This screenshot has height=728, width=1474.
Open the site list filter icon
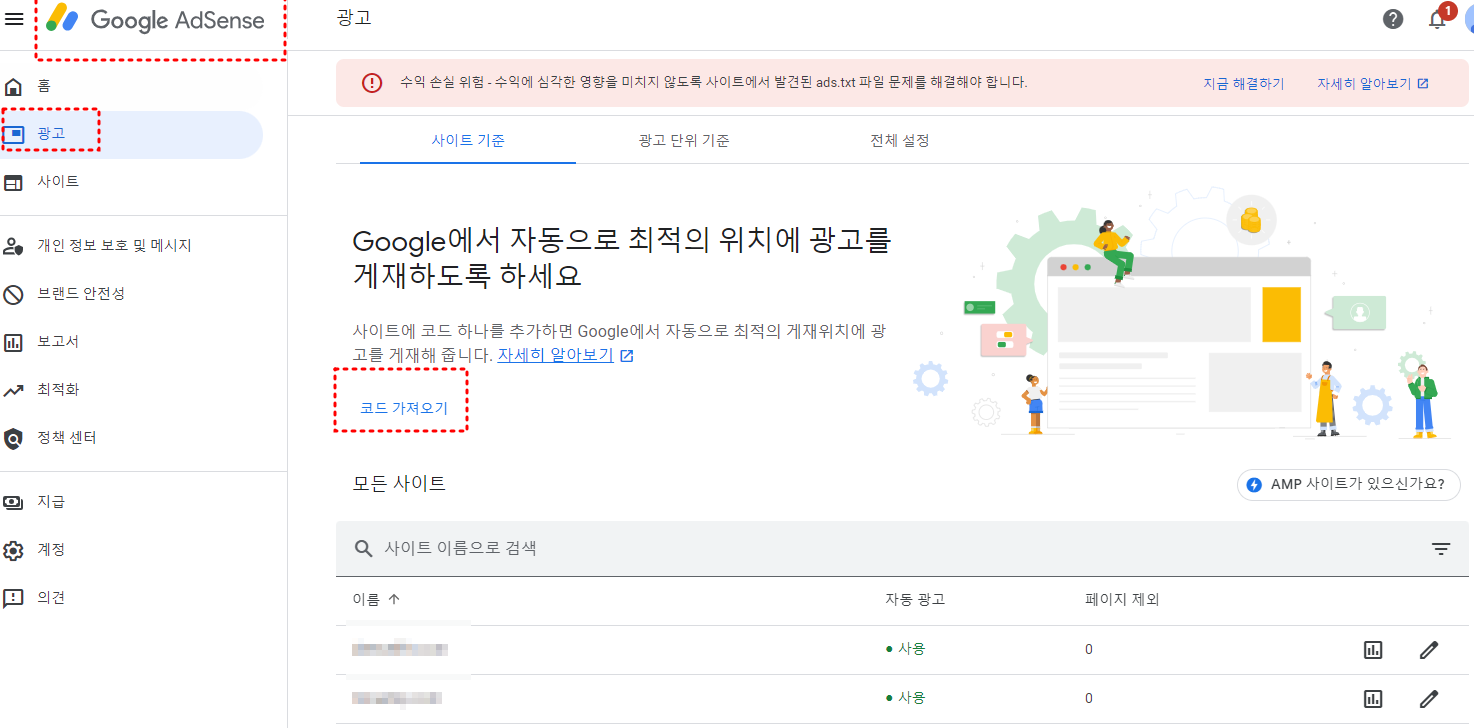coord(1440,548)
